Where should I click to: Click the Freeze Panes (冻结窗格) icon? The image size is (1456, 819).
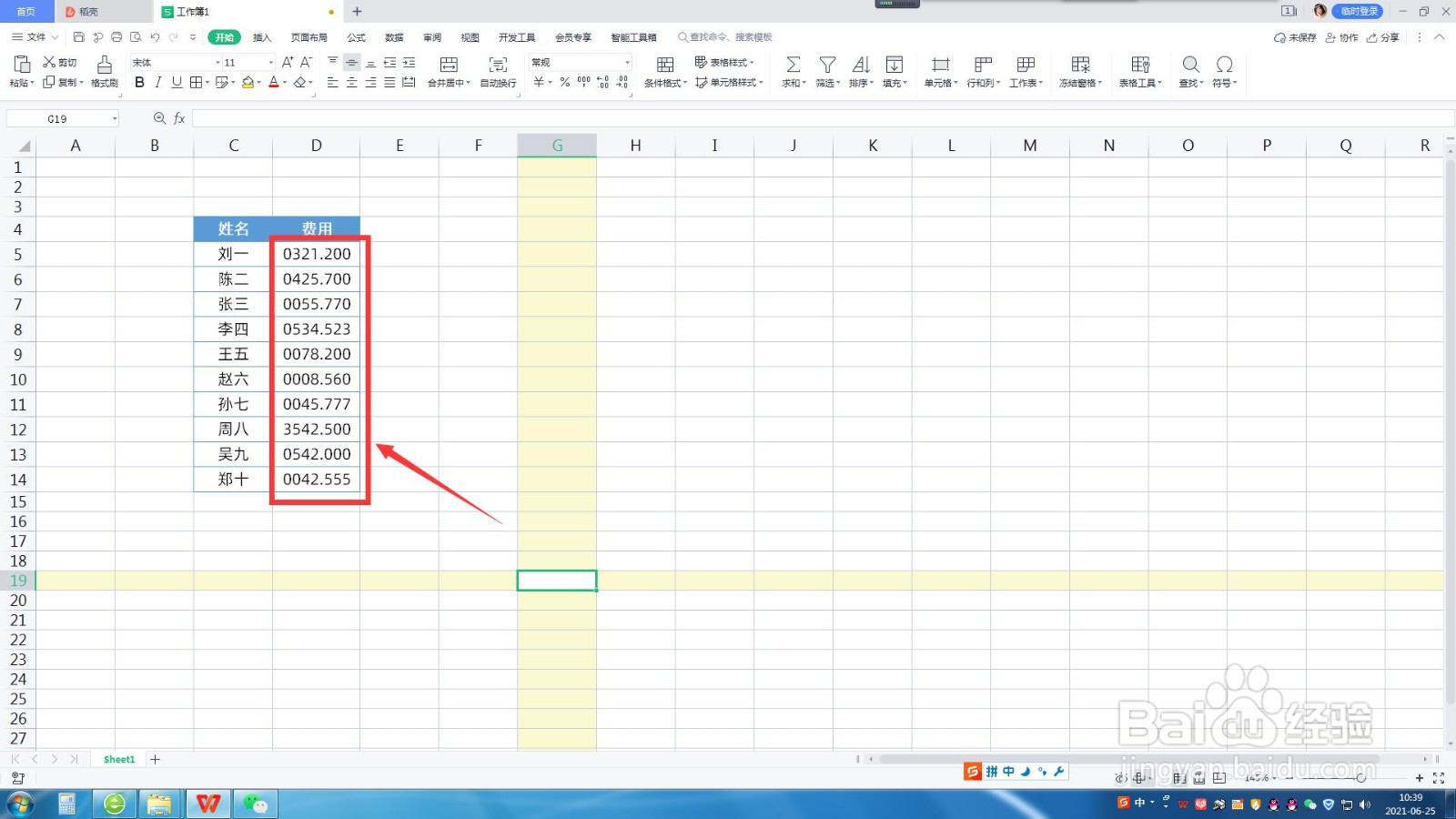1080,65
